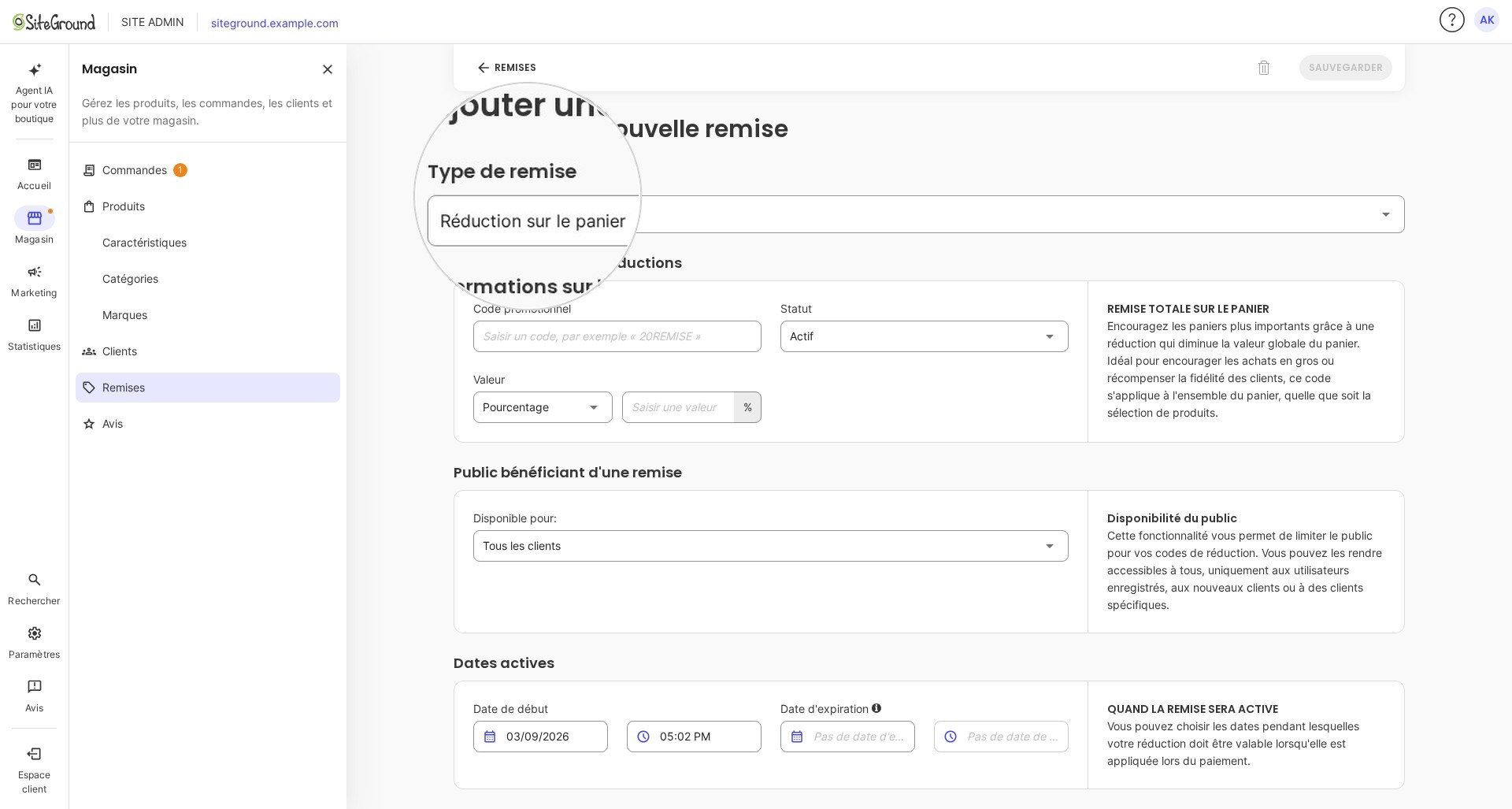Viewport: 1512px width, 809px height.
Task: Open the help question mark icon
Action: click(x=1451, y=20)
